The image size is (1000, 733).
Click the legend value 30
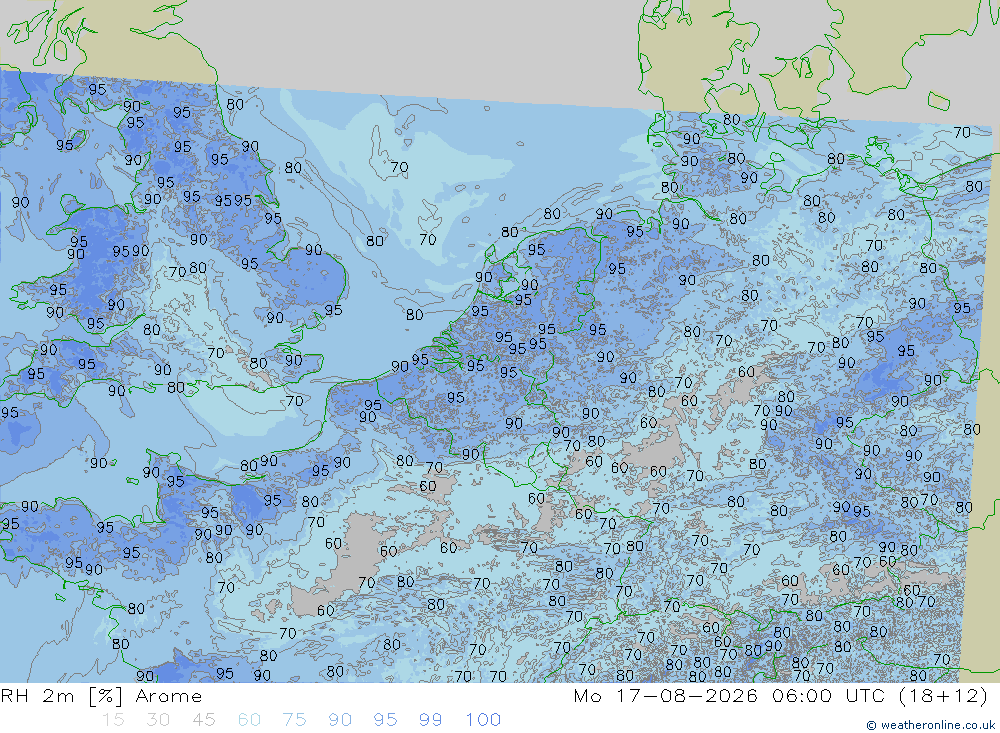[158, 720]
